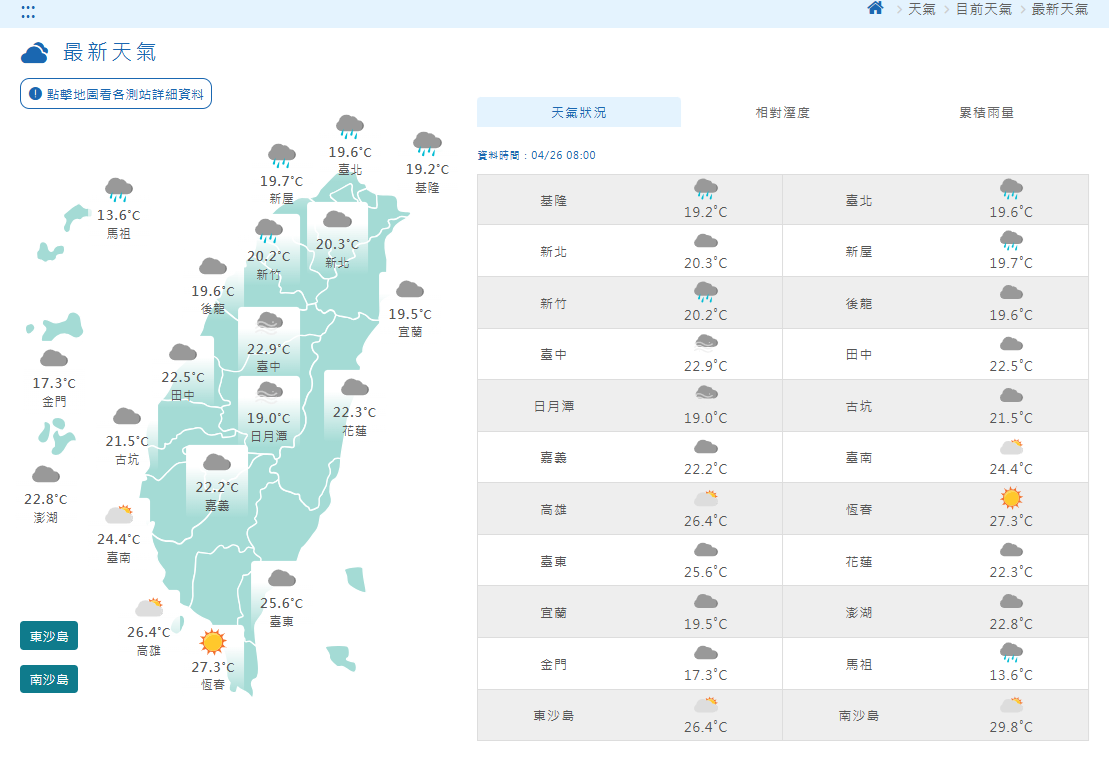Open the grid menu icon at top left
The height and width of the screenshot is (765, 1109).
click(28, 11)
